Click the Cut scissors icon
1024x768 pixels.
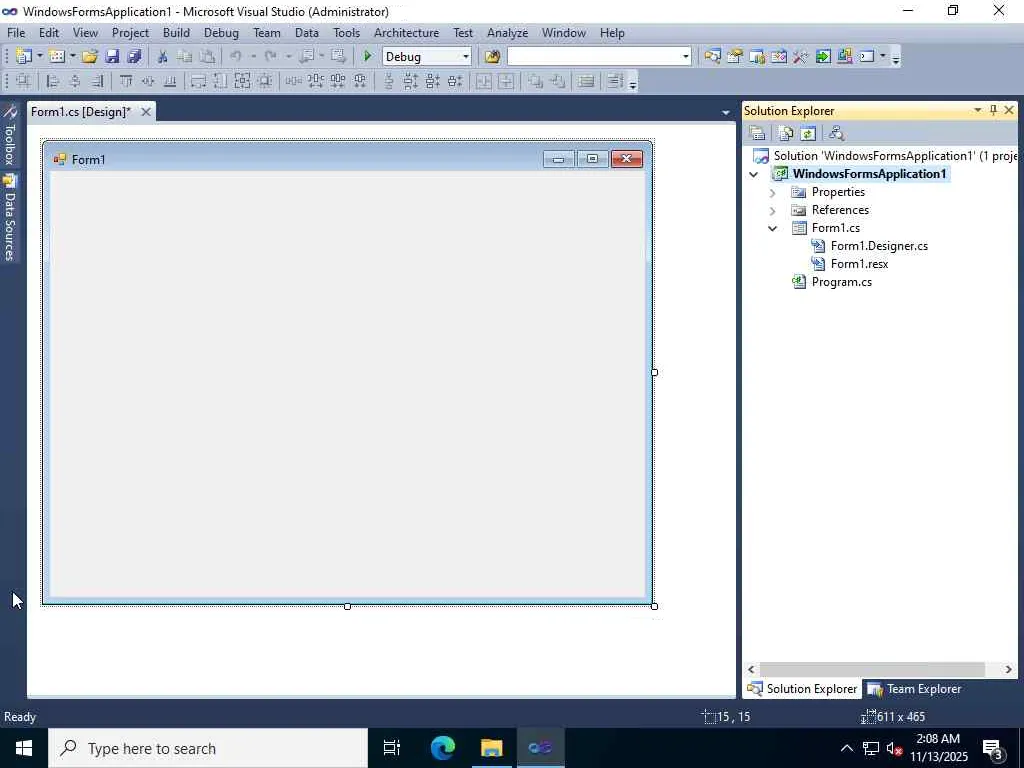click(163, 56)
